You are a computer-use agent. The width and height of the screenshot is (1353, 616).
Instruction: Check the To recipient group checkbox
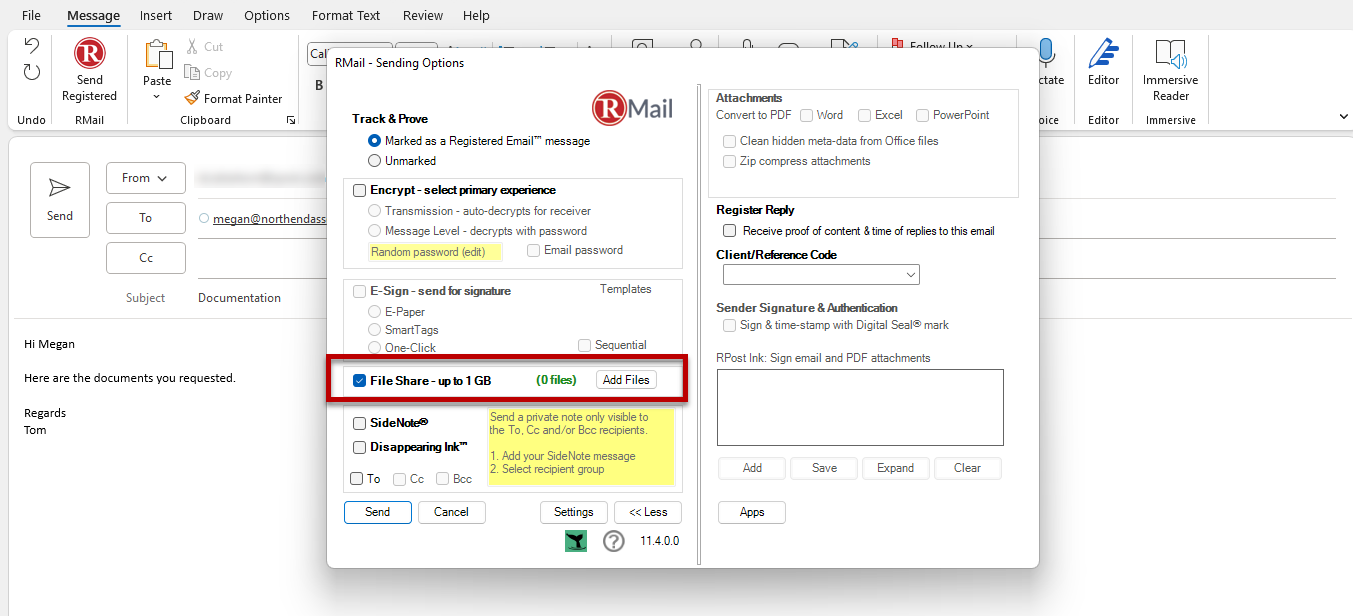pyautogui.click(x=357, y=479)
